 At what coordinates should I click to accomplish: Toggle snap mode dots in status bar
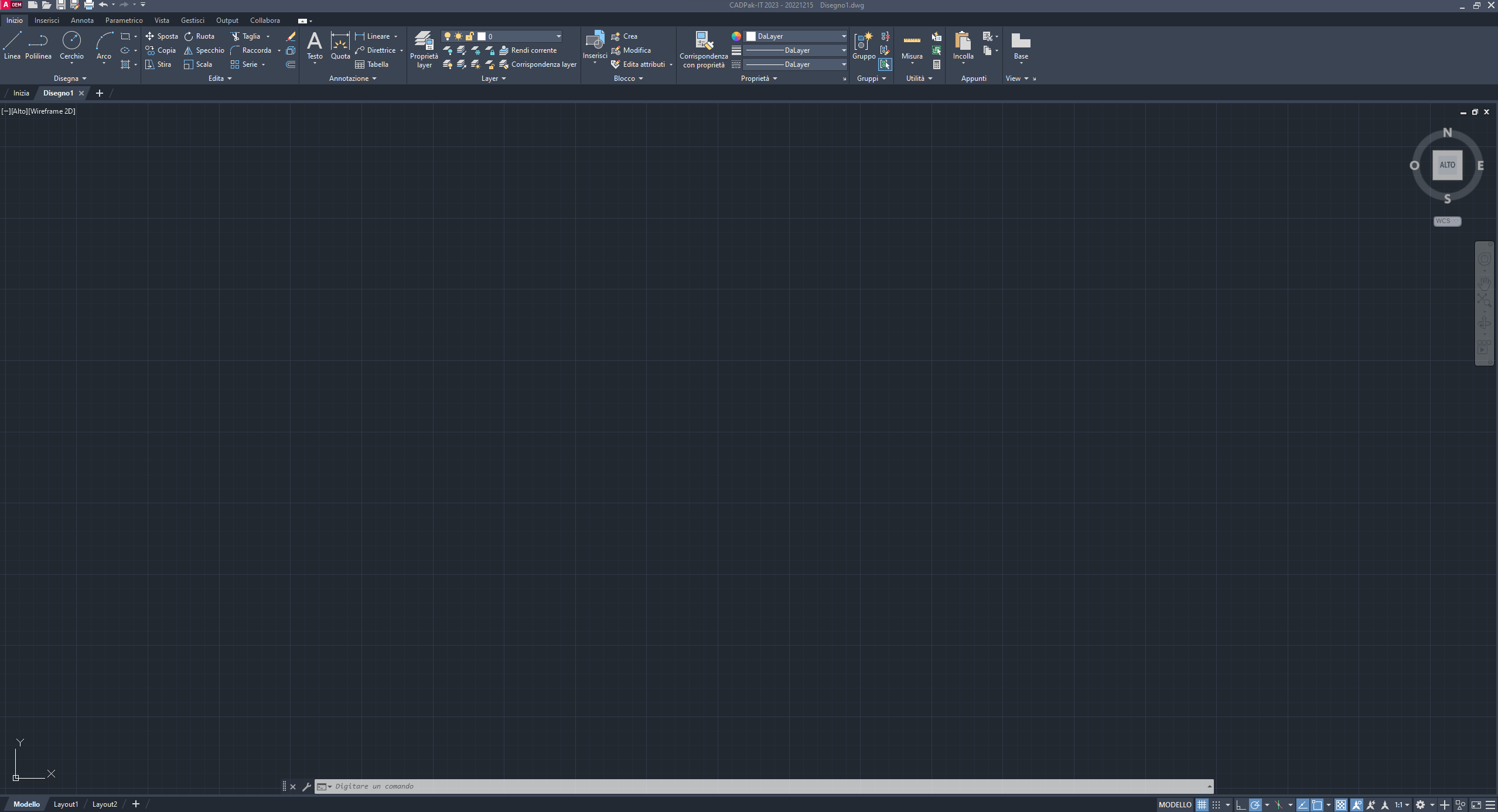click(x=1216, y=804)
